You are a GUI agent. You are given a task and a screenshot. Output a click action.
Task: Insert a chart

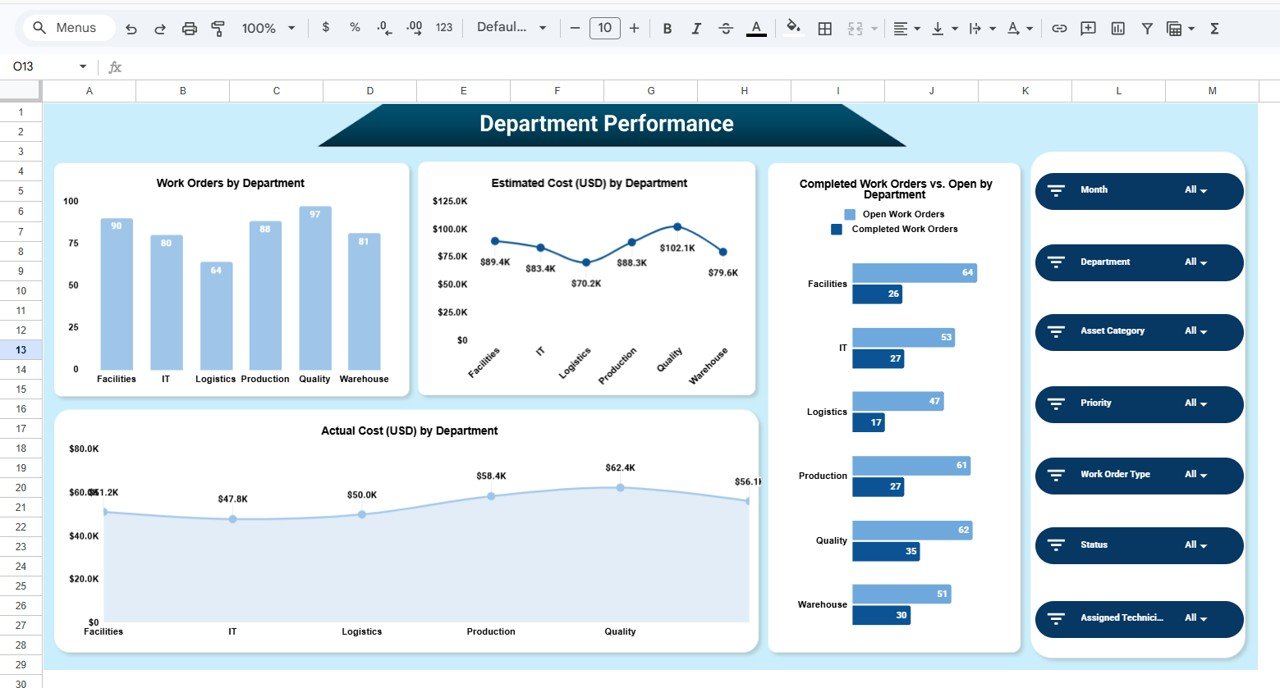click(1117, 28)
